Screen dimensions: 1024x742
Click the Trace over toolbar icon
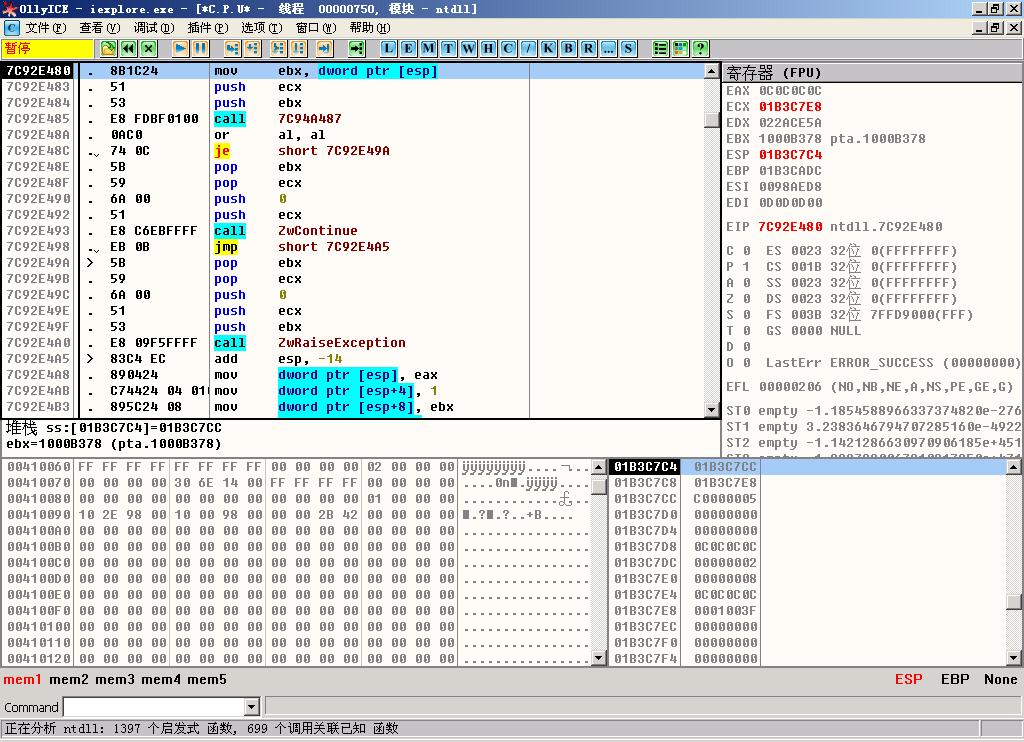coord(298,48)
